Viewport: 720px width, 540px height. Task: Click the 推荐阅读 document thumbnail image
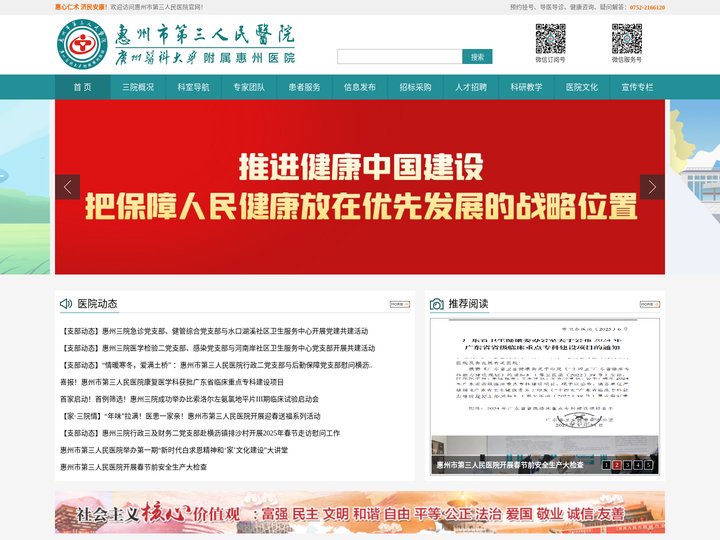pos(545,396)
